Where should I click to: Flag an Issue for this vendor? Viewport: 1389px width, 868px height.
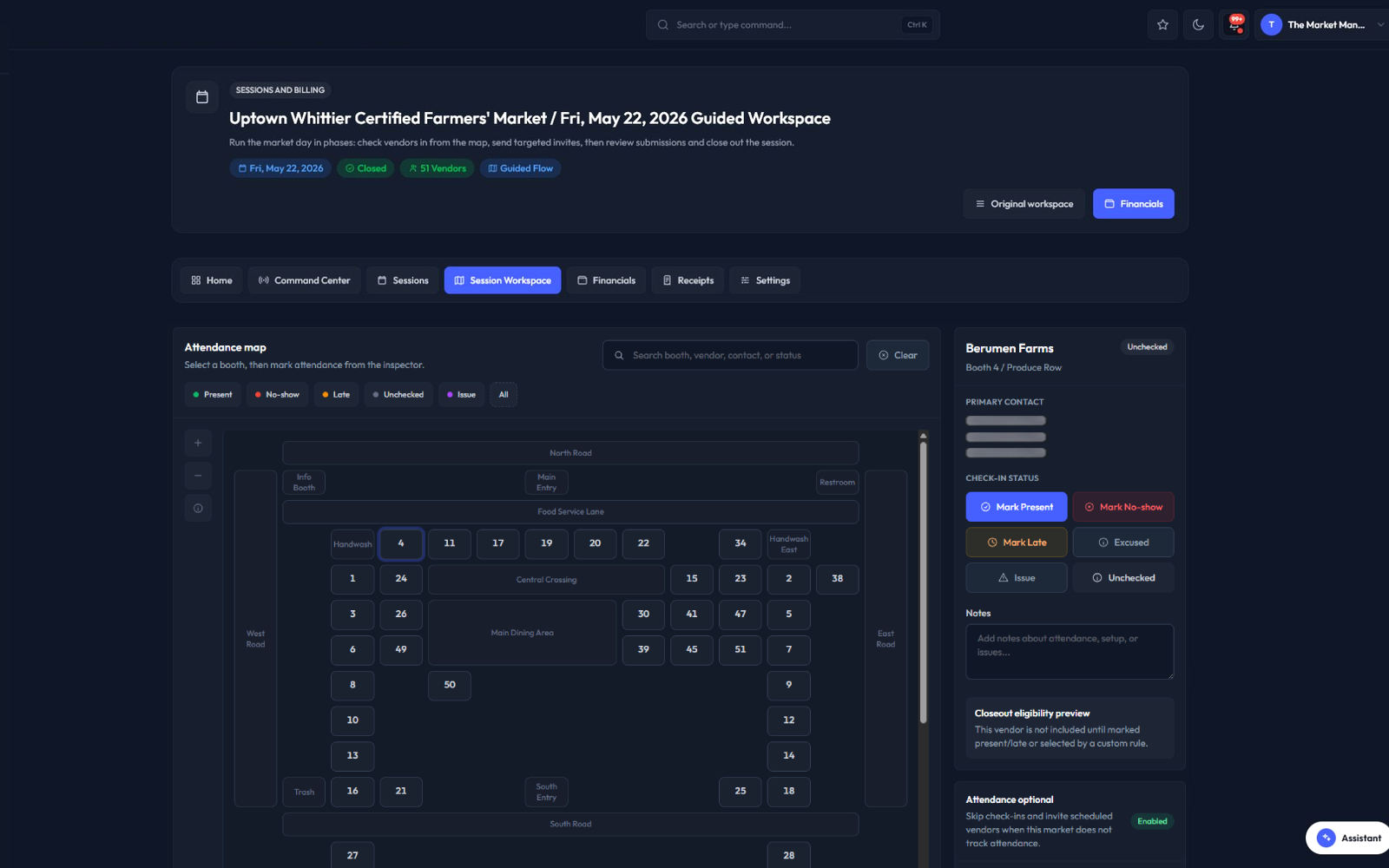coord(1017,578)
